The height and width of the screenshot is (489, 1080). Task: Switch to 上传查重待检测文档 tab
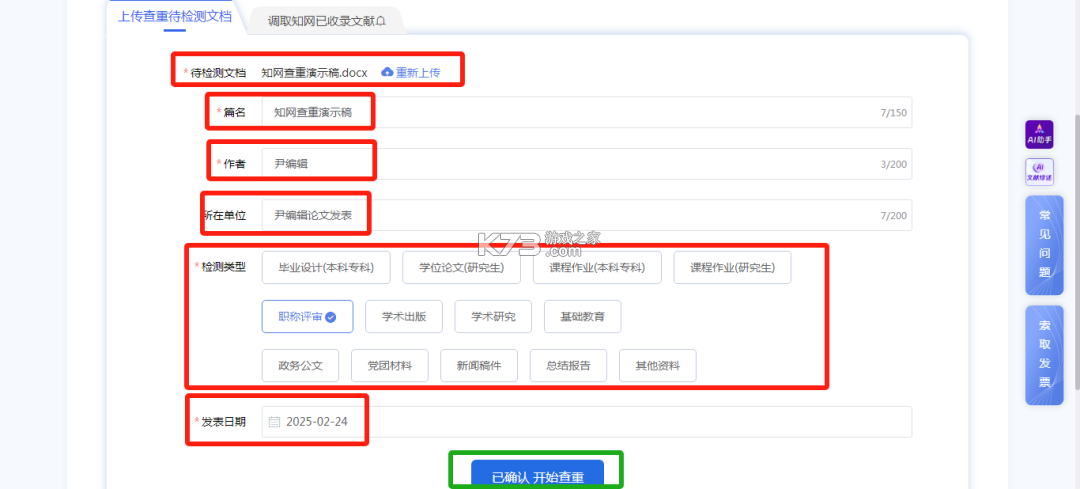[x=174, y=16]
